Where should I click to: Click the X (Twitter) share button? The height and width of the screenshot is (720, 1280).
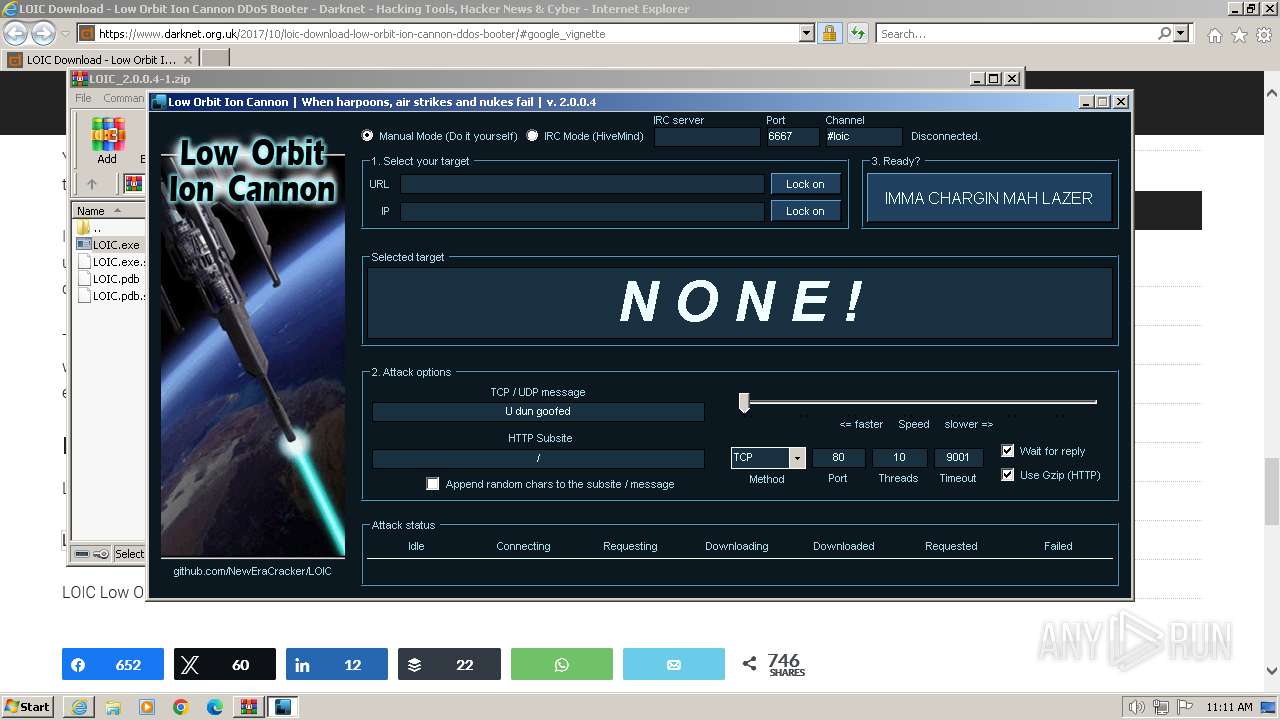pyautogui.click(x=225, y=665)
